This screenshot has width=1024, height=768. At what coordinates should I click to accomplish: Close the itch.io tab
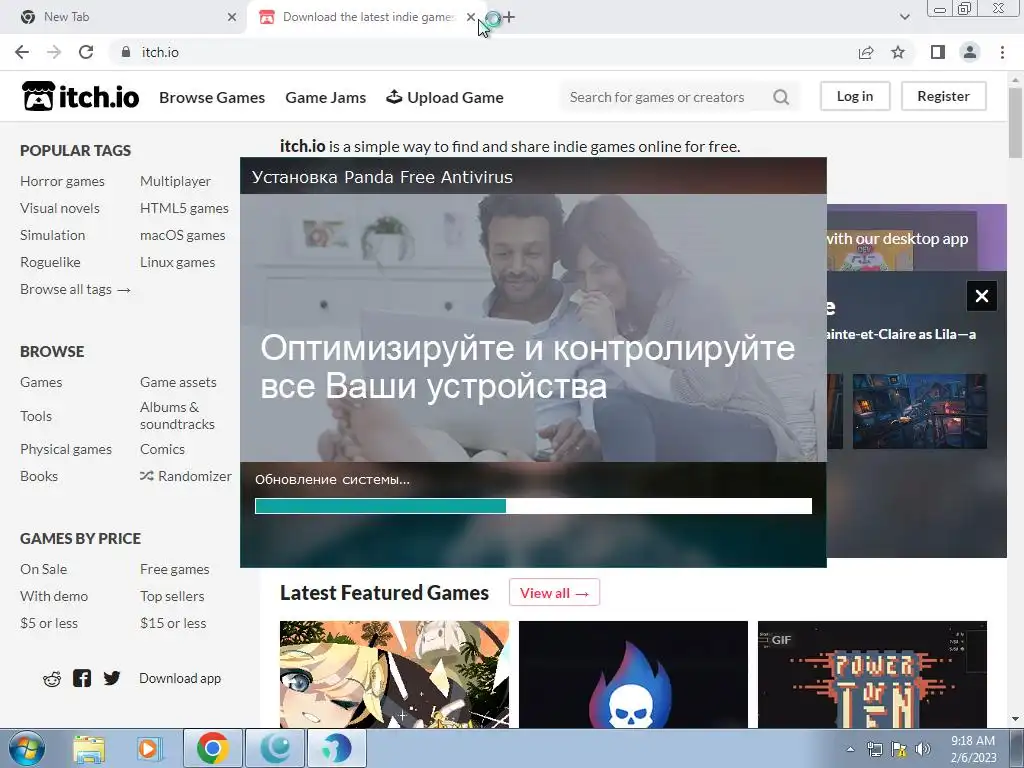[x=471, y=17]
